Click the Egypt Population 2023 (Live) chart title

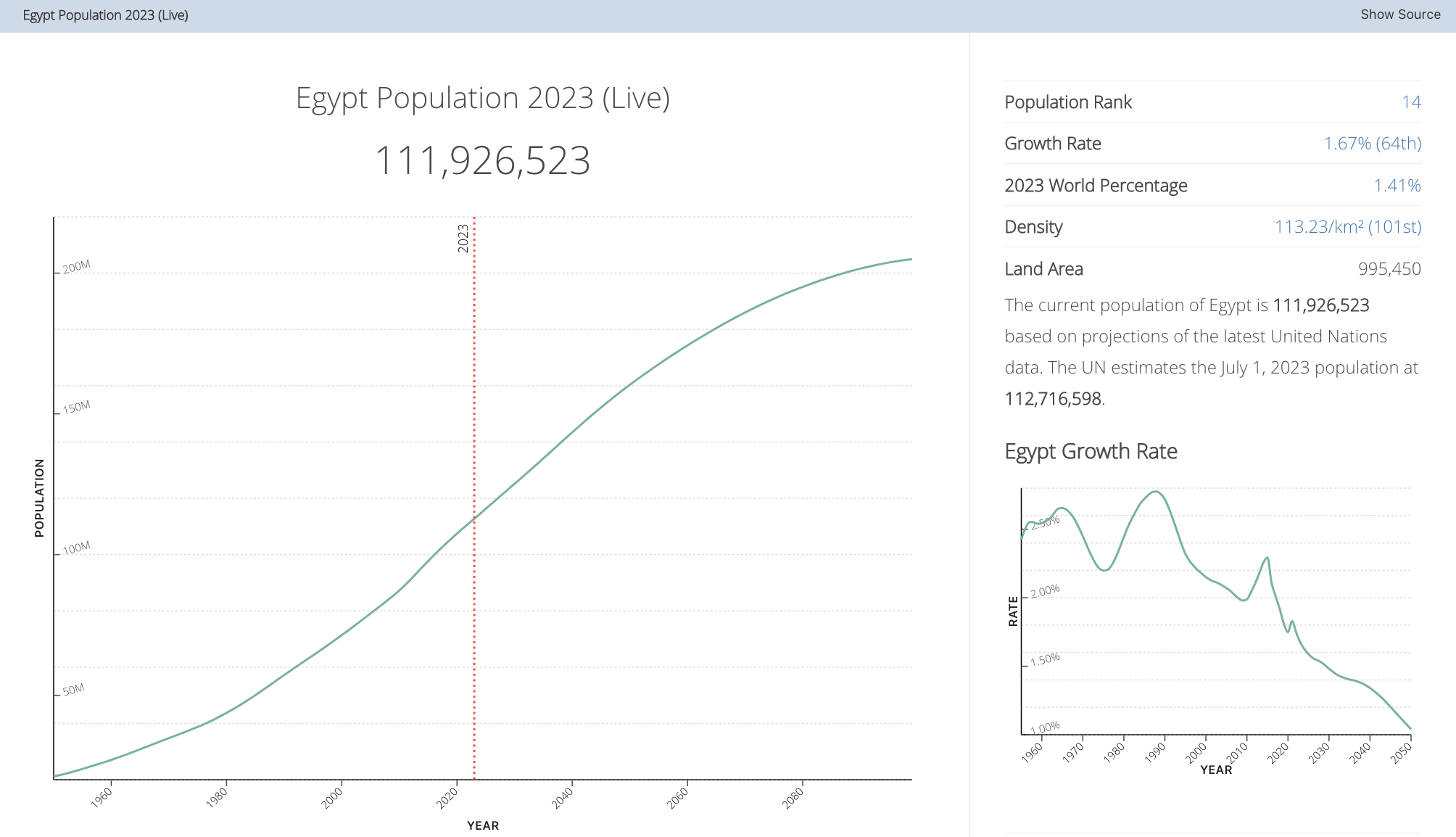(482, 98)
